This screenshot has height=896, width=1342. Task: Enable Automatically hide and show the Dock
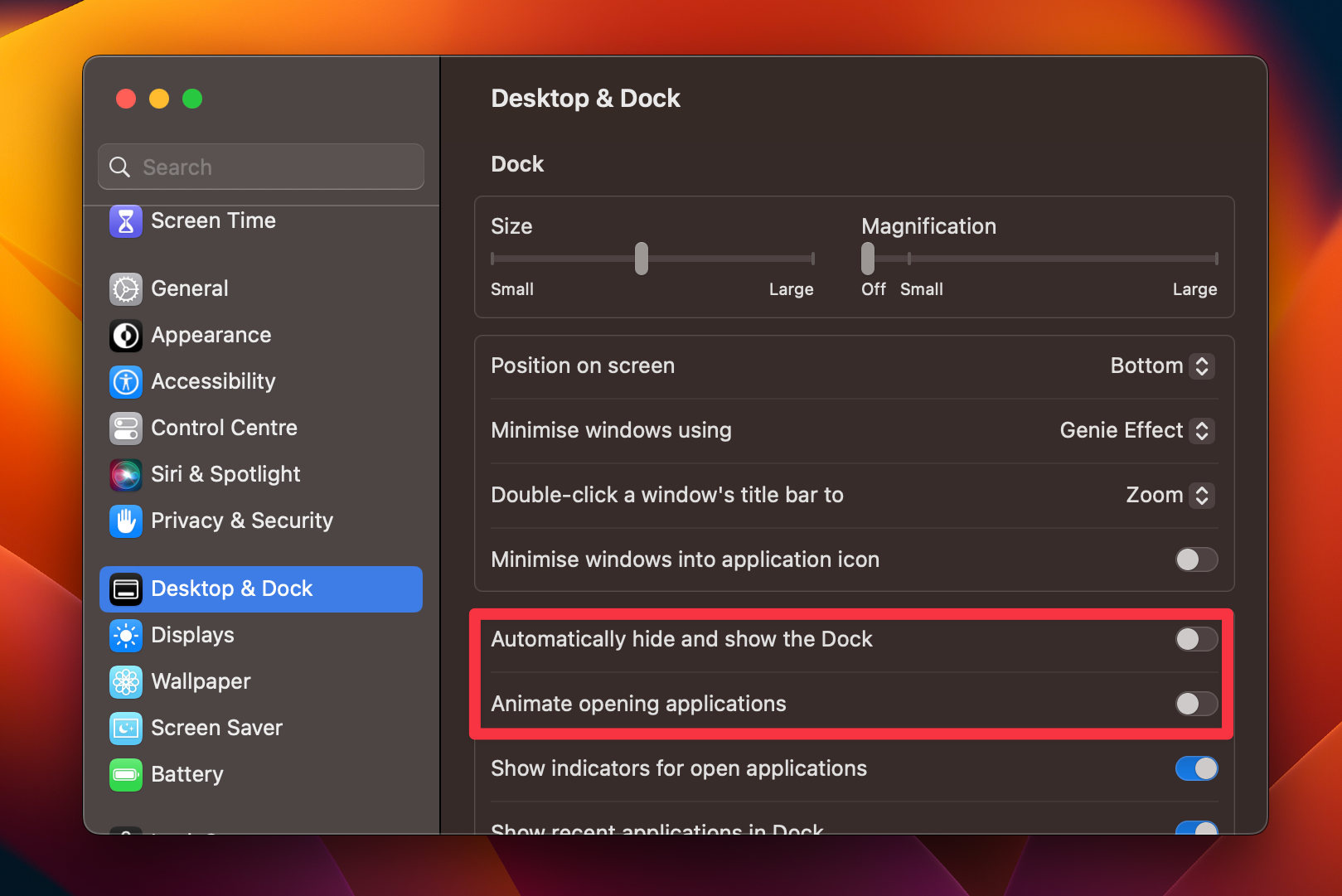tap(1196, 639)
